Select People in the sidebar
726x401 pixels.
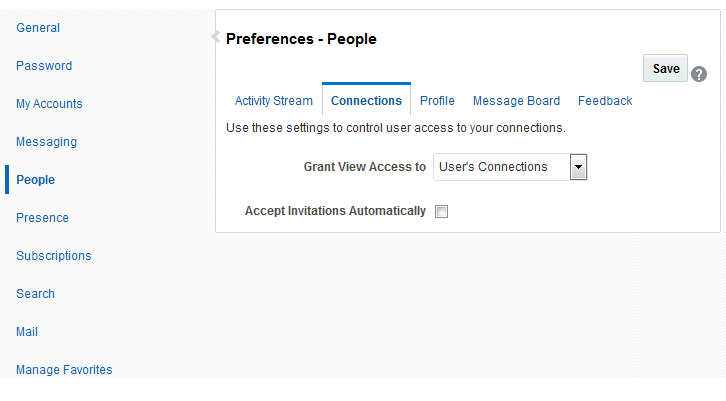point(36,180)
